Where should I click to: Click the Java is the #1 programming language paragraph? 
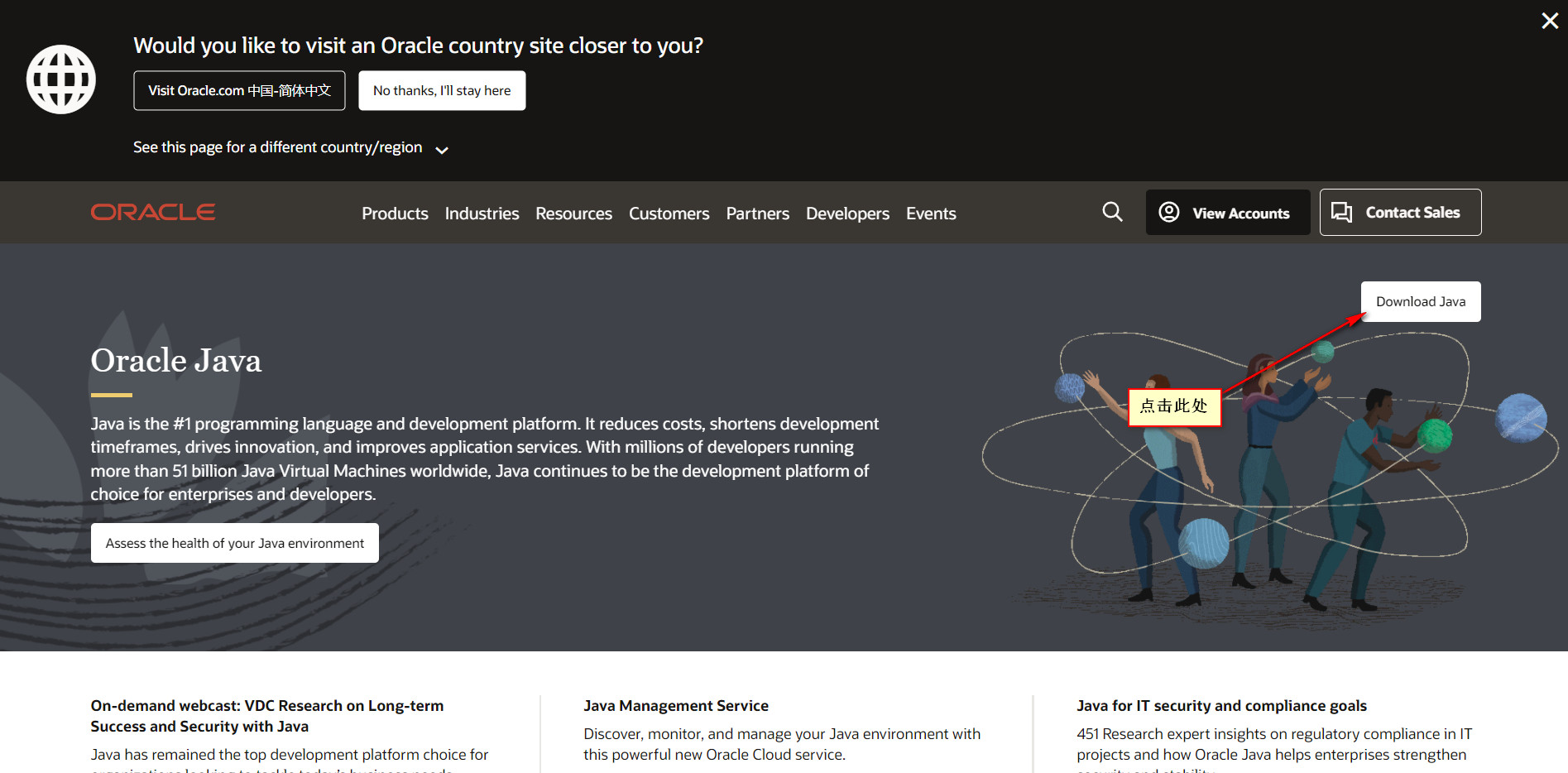(x=485, y=459)
